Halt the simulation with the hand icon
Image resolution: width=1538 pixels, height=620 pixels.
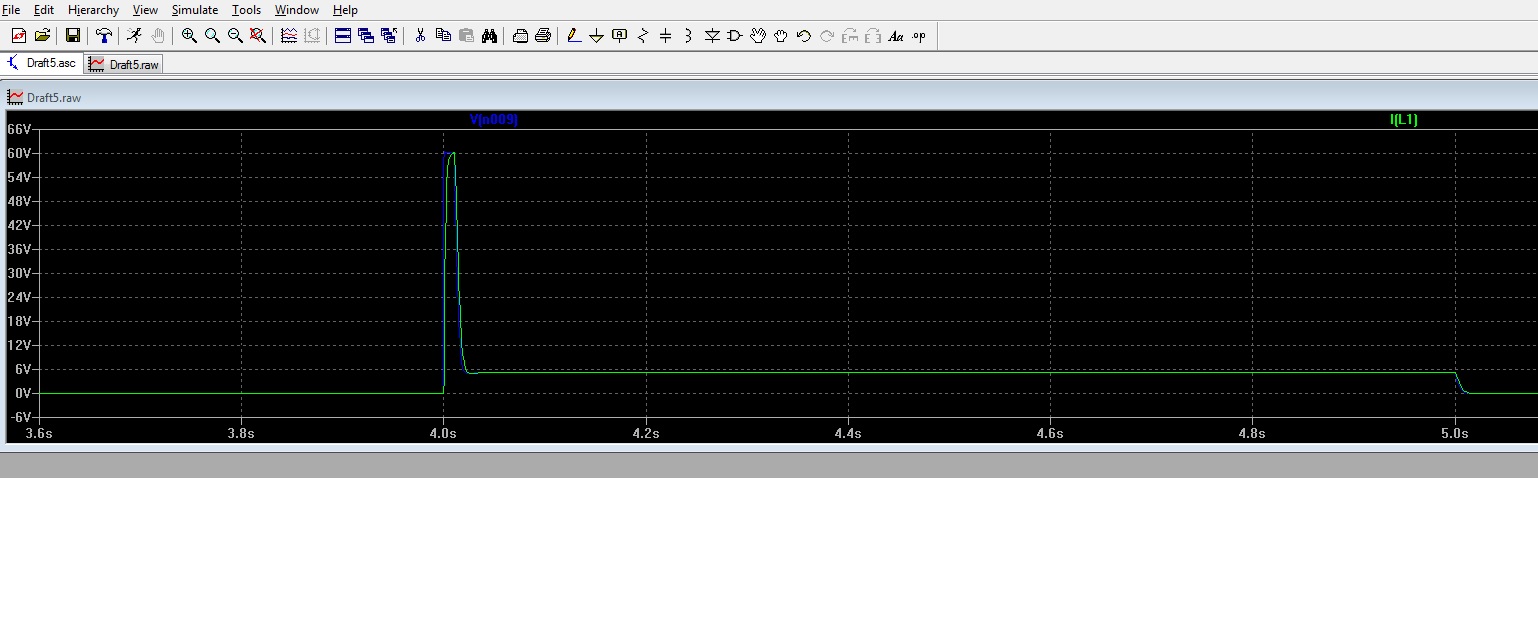tap(158, 36)
